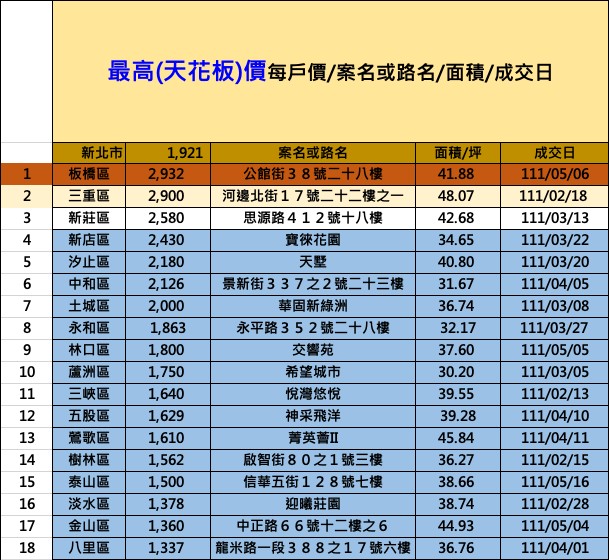Click the project name 交響苑
Screen dimensions: 609x560
click(x=313, y=350)
